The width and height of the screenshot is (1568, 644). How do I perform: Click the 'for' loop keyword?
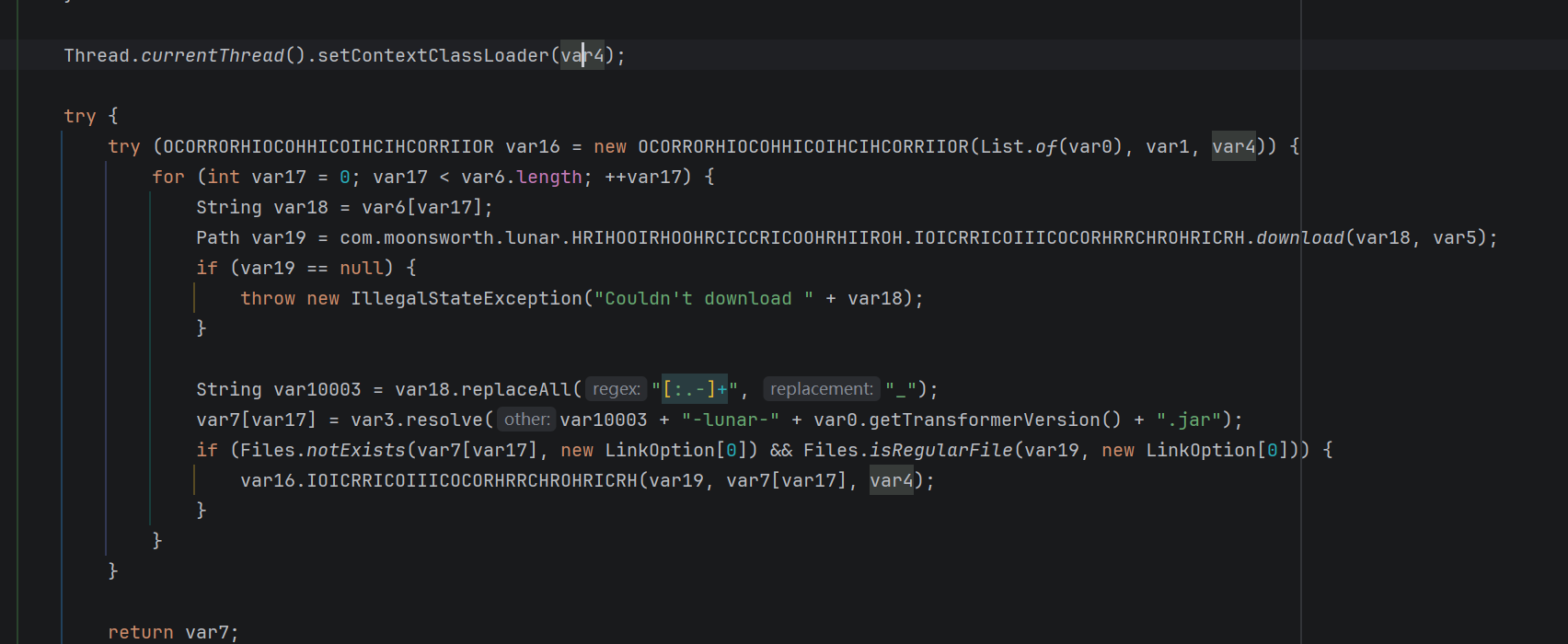click(x=168, y=178)
